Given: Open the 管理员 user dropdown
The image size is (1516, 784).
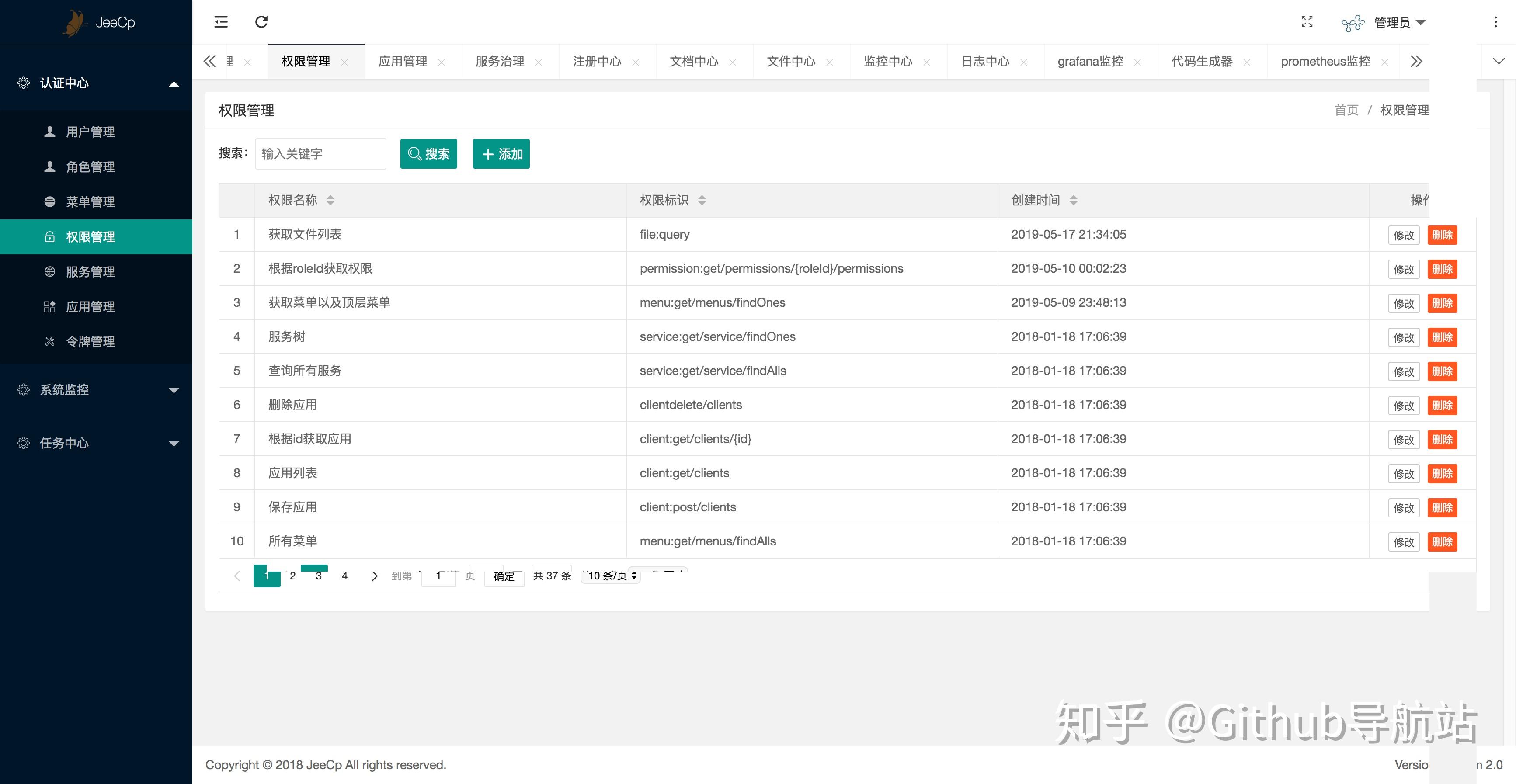Looking at the screenshot, I should point(1395,22).
